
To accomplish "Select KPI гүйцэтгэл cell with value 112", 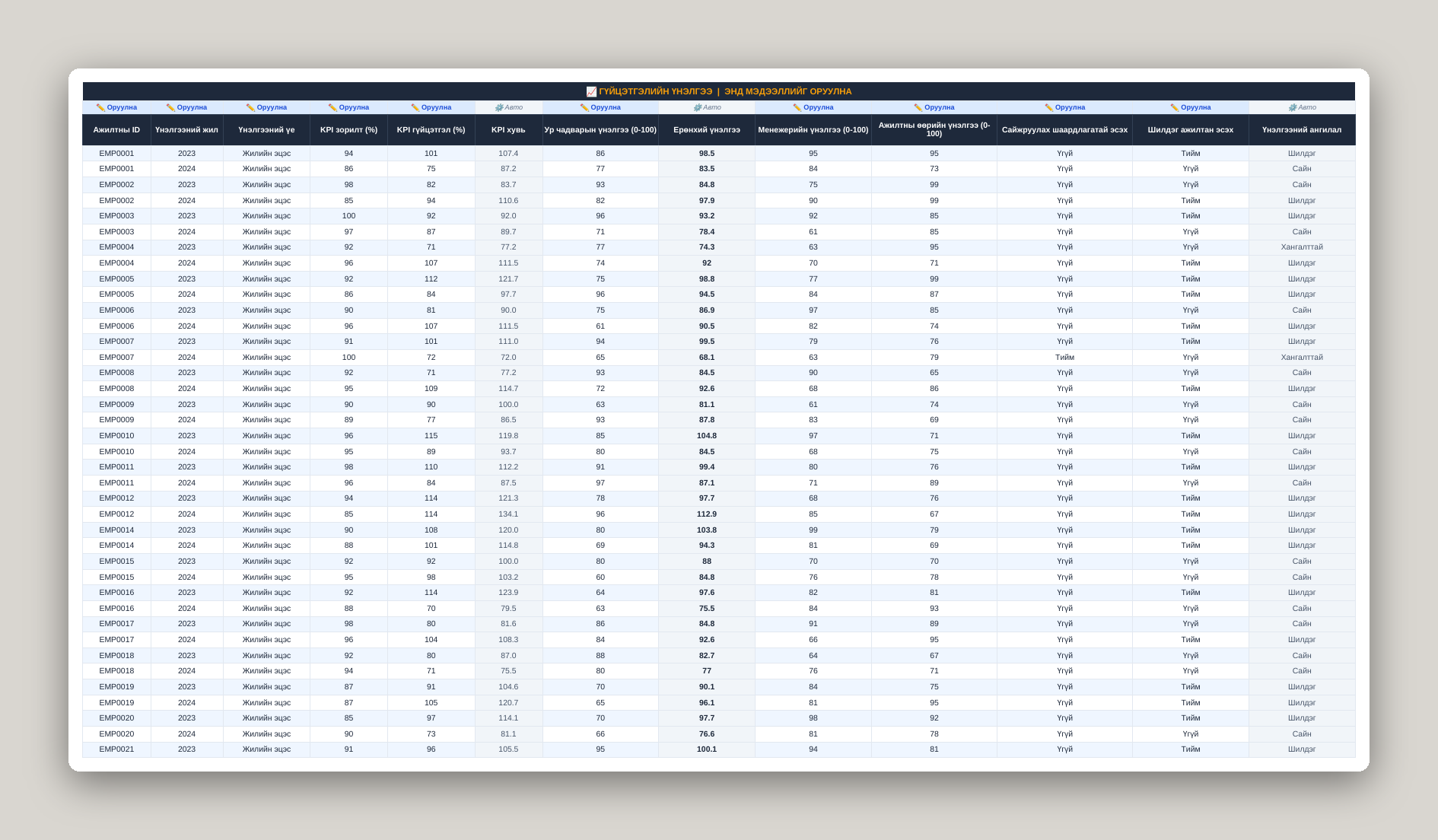I will (x=431, y=279).
